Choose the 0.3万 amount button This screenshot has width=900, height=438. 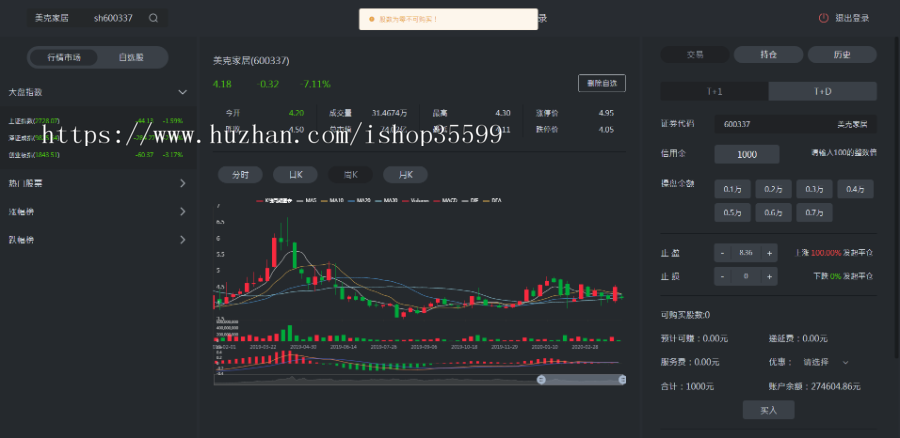click(814, 189)
